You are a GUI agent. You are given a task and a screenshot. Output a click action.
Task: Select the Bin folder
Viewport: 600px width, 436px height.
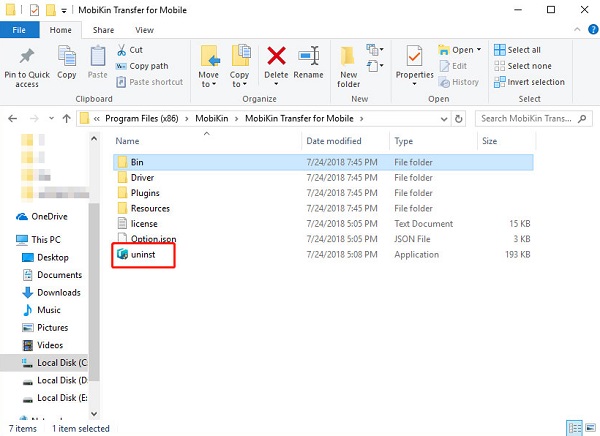coord(323,162)
